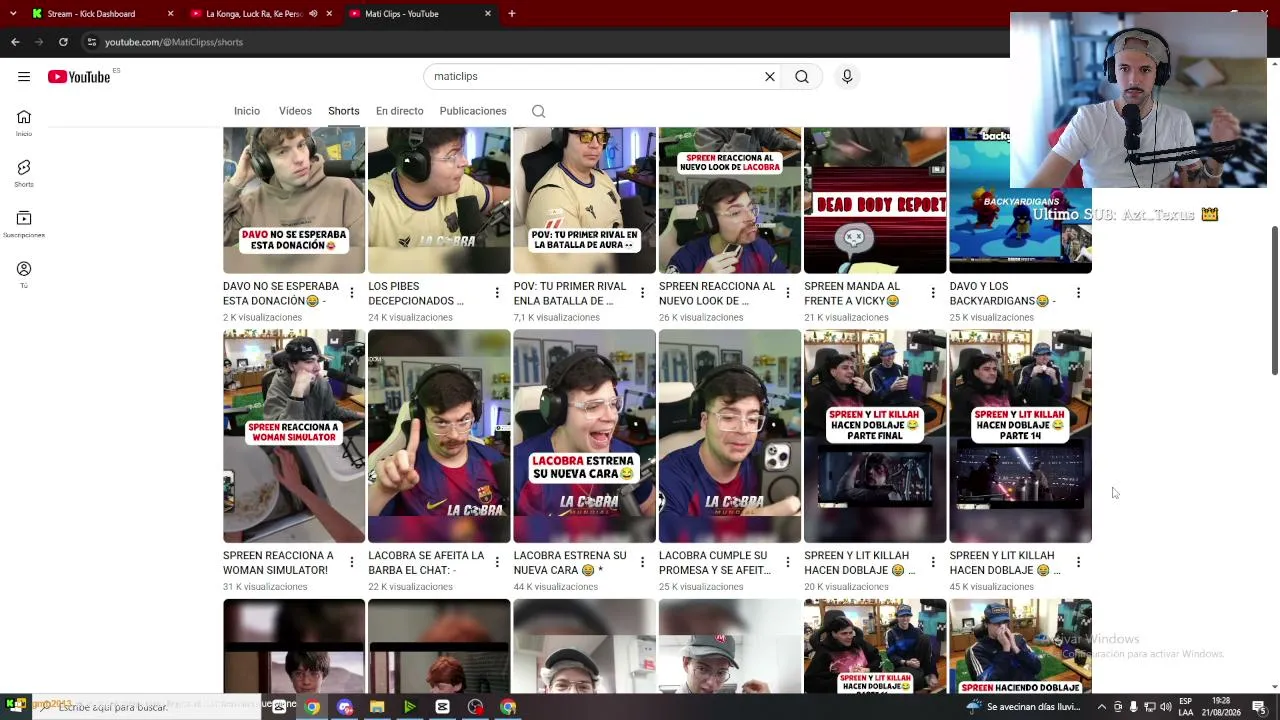The height and width of the screenshot is (720, 1280).
Task: Open options for POV: TU PRIMER RIVAL short
Action: 642,293
